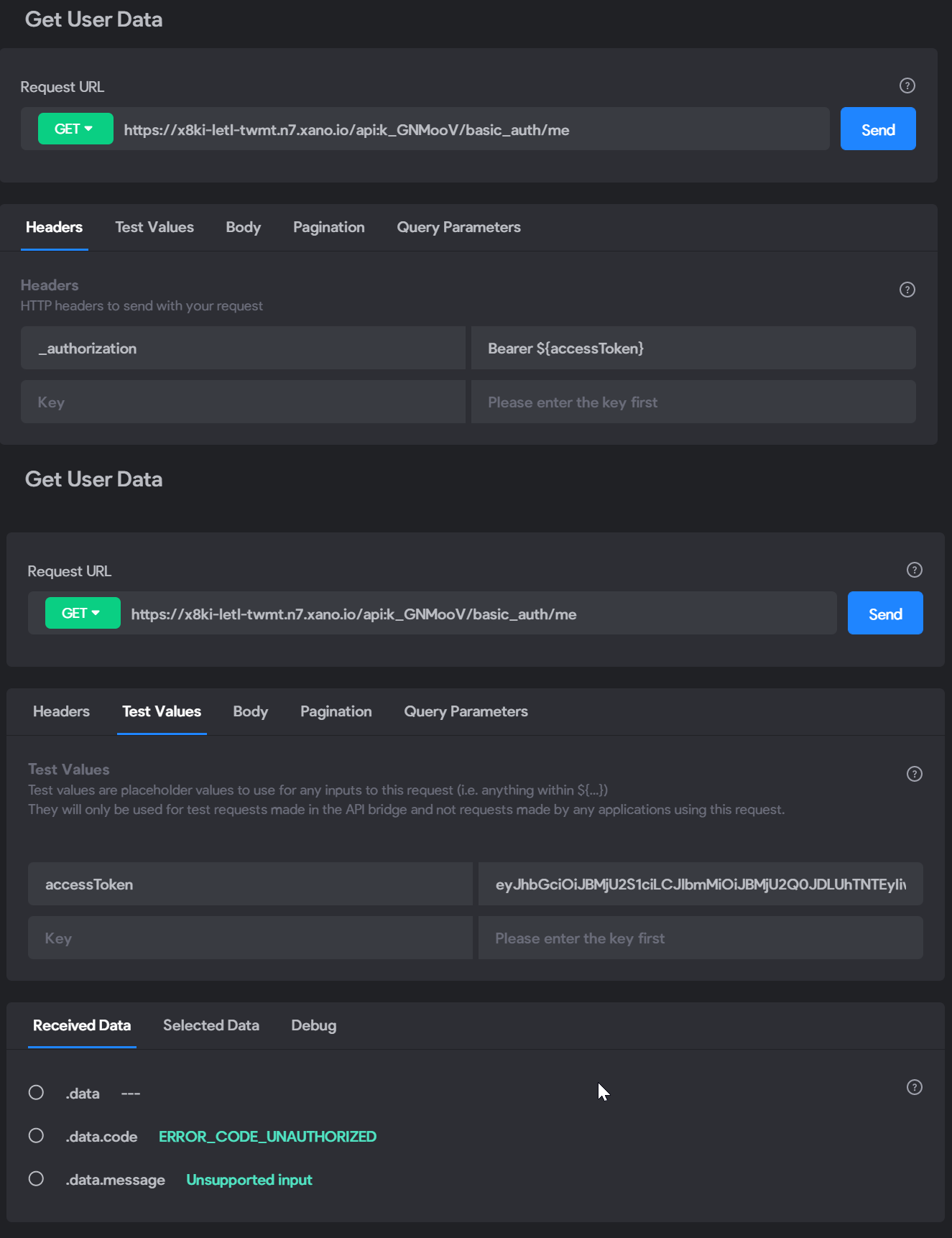Switch to Headers tab in bottom panel
Image resolution: width=952 pixels, height=1238 pixels.
[62, 711]
